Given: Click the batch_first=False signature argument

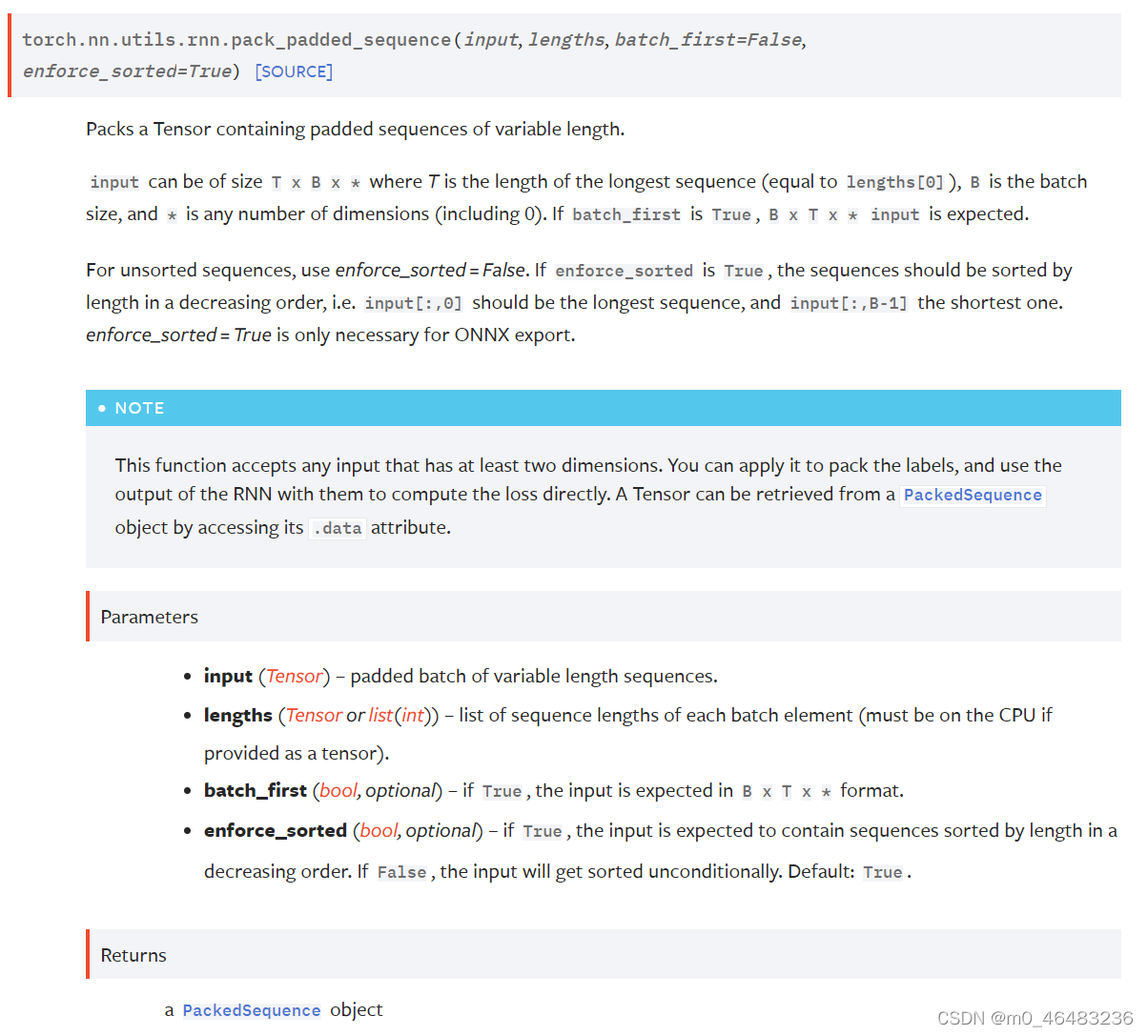Looking at the screenshot, I should (708, 40).
